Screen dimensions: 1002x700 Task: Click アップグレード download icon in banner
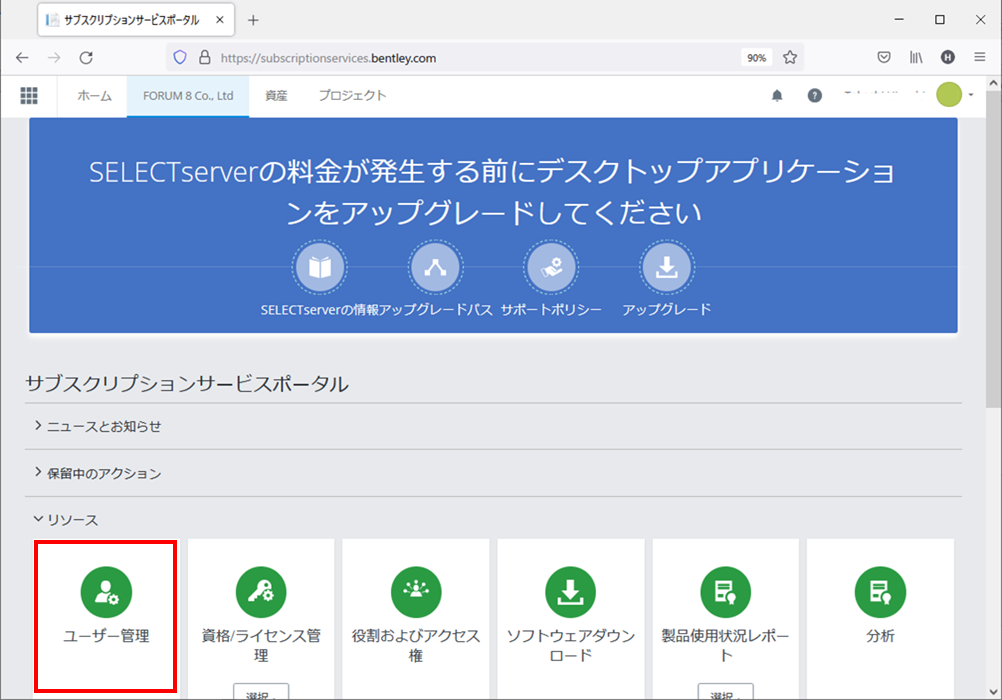point(667,267)
